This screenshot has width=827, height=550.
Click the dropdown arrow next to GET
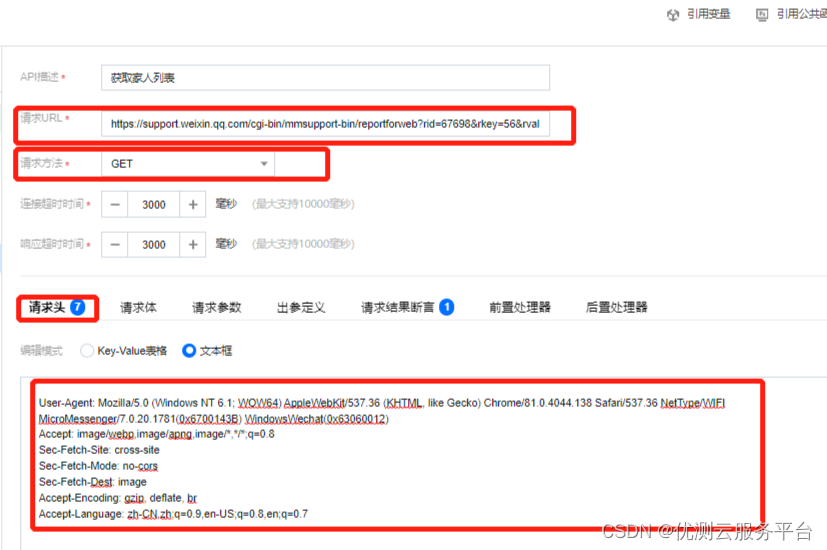[264, 164]
